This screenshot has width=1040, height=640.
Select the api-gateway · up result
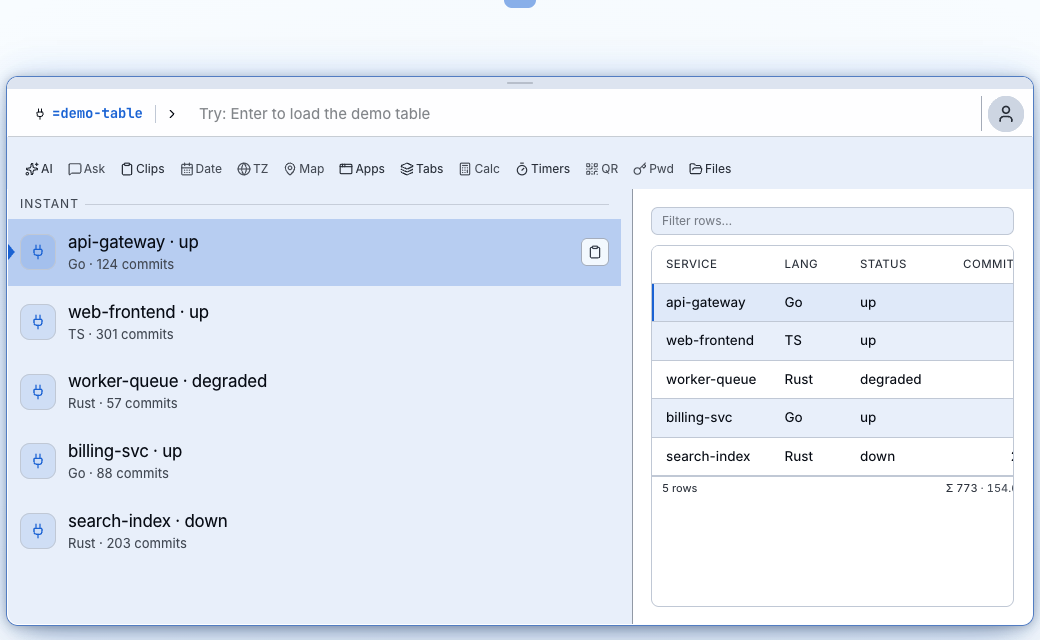coord(314,253)
